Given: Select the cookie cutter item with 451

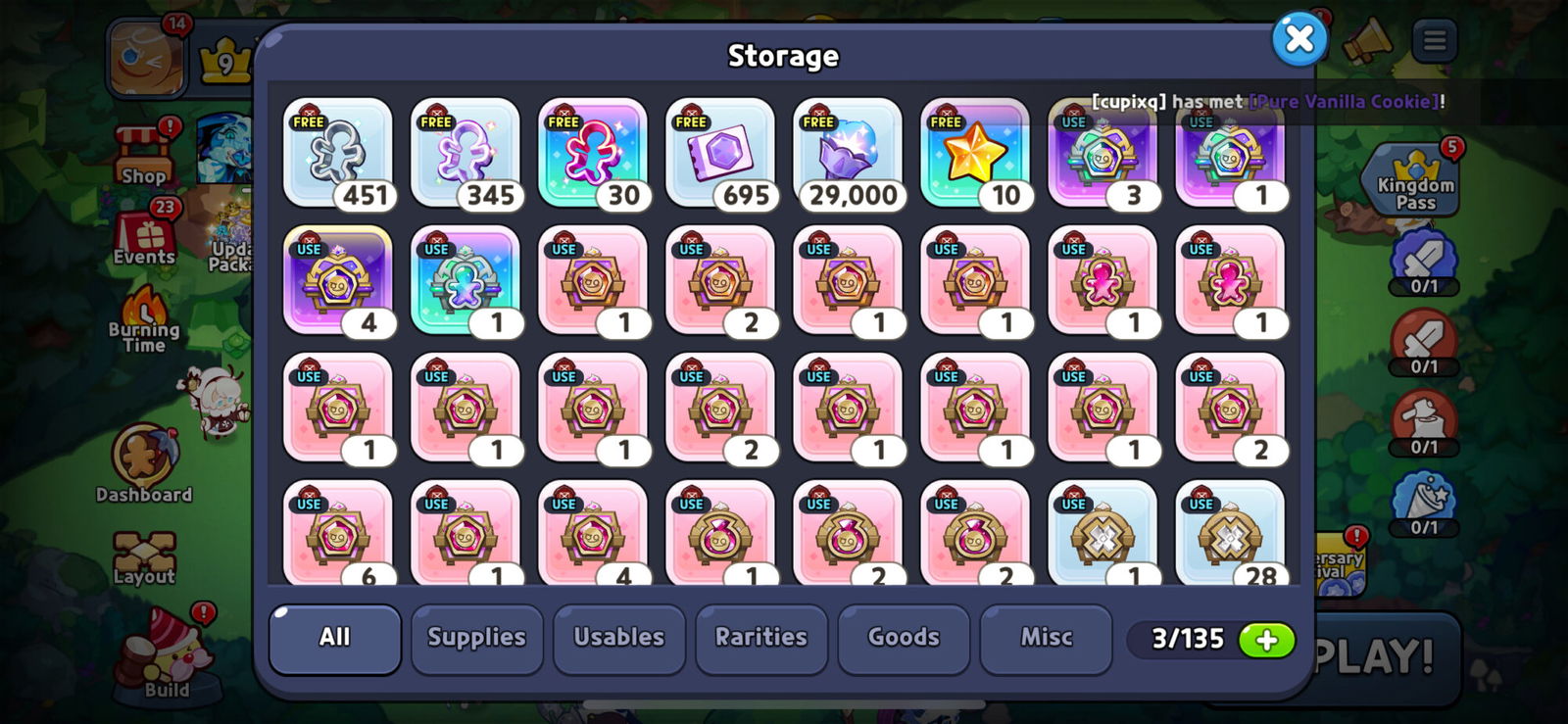Looking at the screenshot, I should (x=338, y=153).
